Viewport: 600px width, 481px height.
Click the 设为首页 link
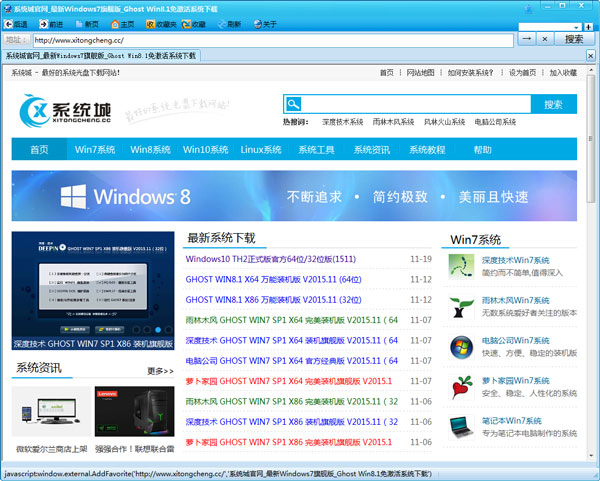pyautogui.click(x=522, y=73)
